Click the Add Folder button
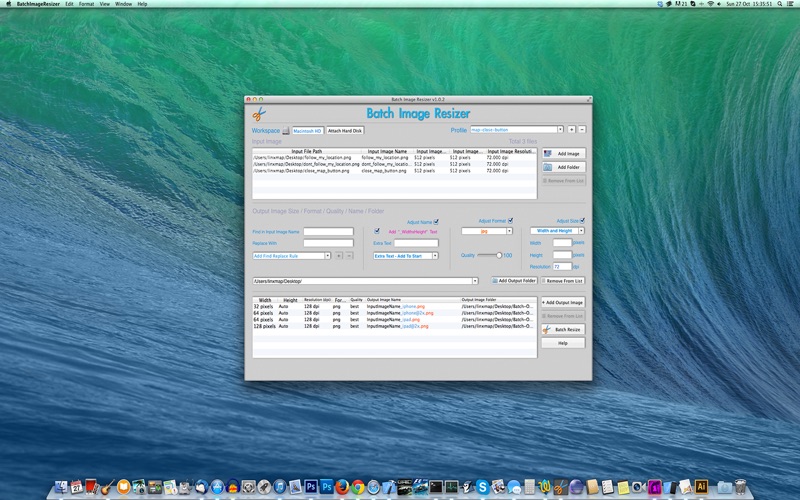Image resolution: width=800 pixels, height=500 pixels. [564, 167]
